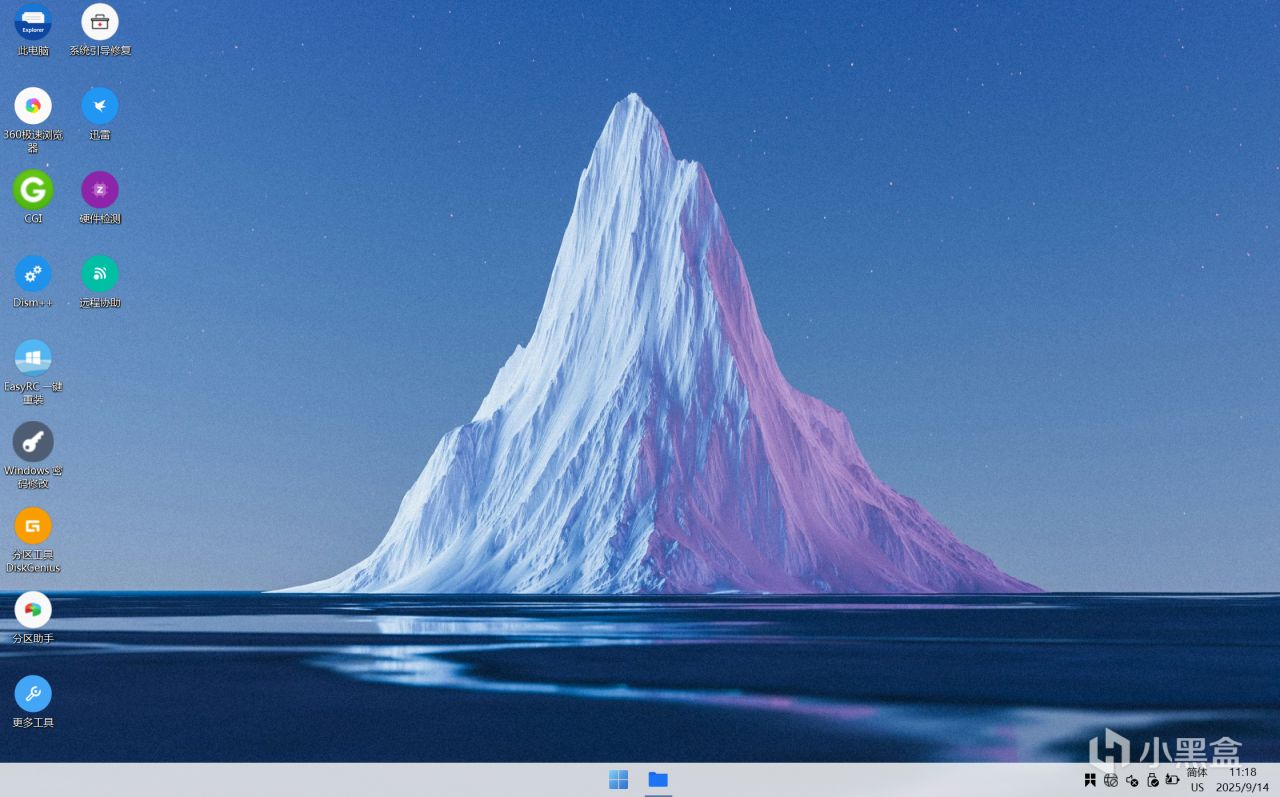Open File Explorer from the taskbar
1280x797 pixels.
(658, 780)
